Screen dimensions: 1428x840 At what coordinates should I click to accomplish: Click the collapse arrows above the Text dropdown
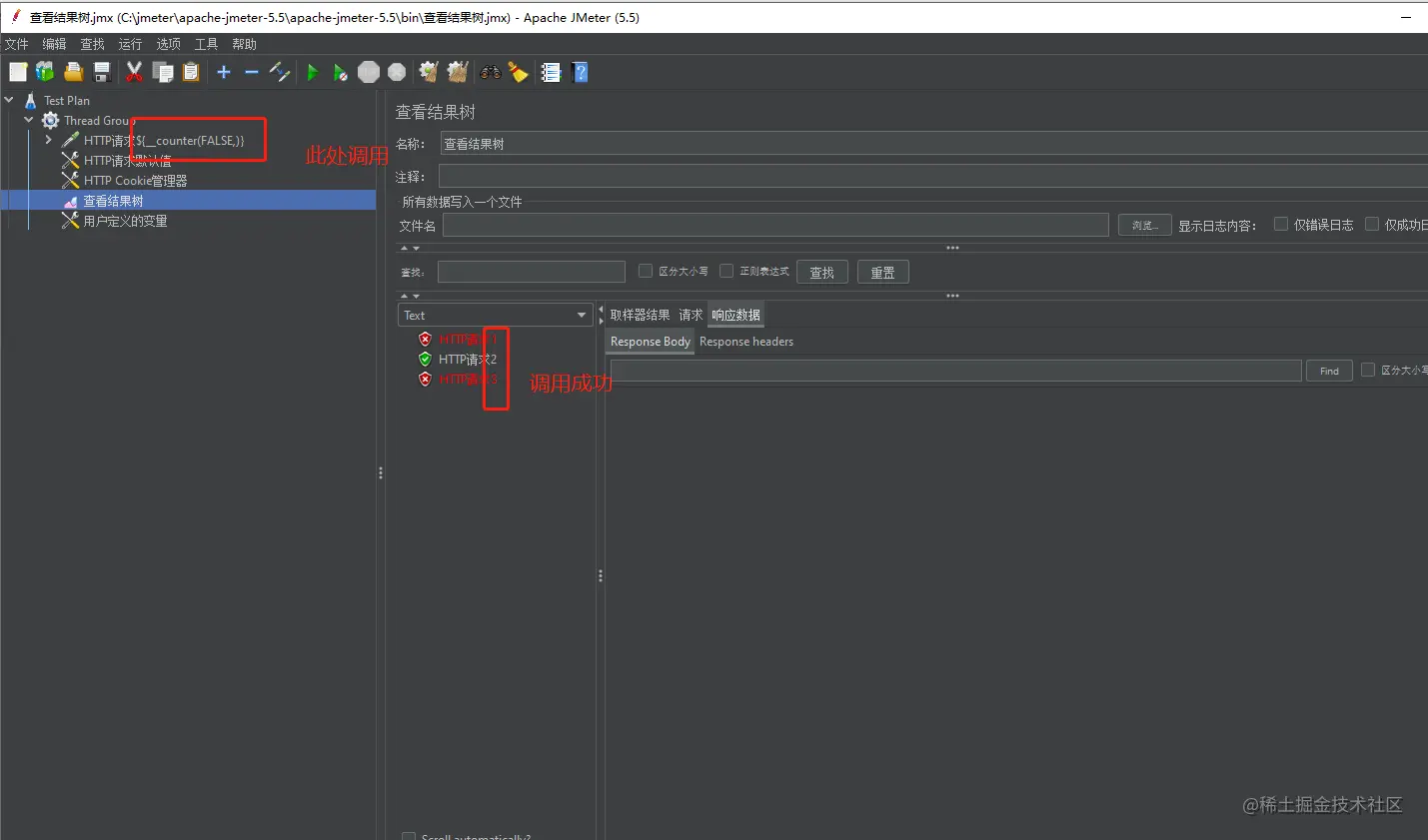pyautogui.click(x=410, y=296)
